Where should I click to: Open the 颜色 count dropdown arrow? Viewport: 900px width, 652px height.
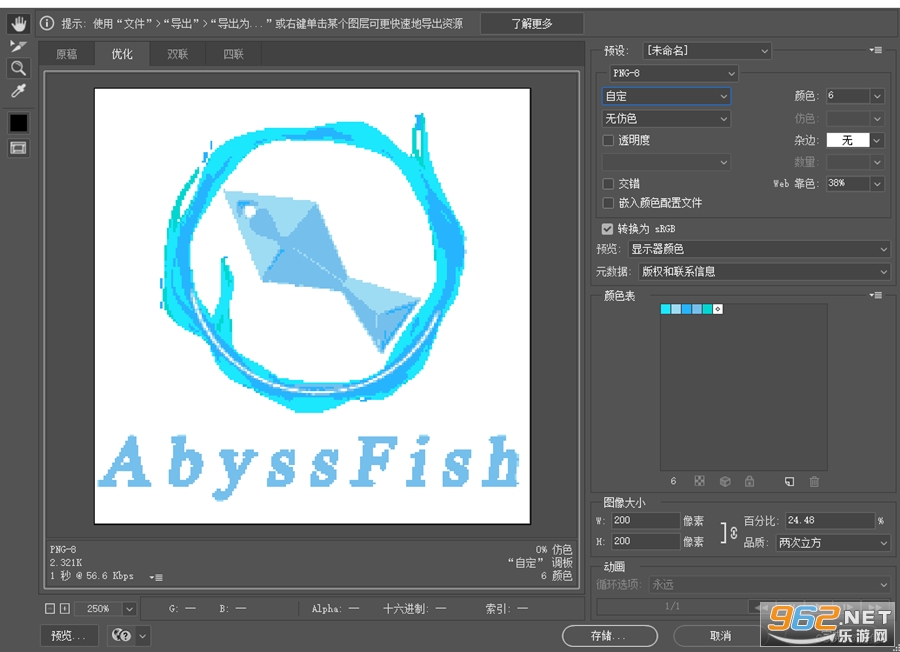pos(876,96)
